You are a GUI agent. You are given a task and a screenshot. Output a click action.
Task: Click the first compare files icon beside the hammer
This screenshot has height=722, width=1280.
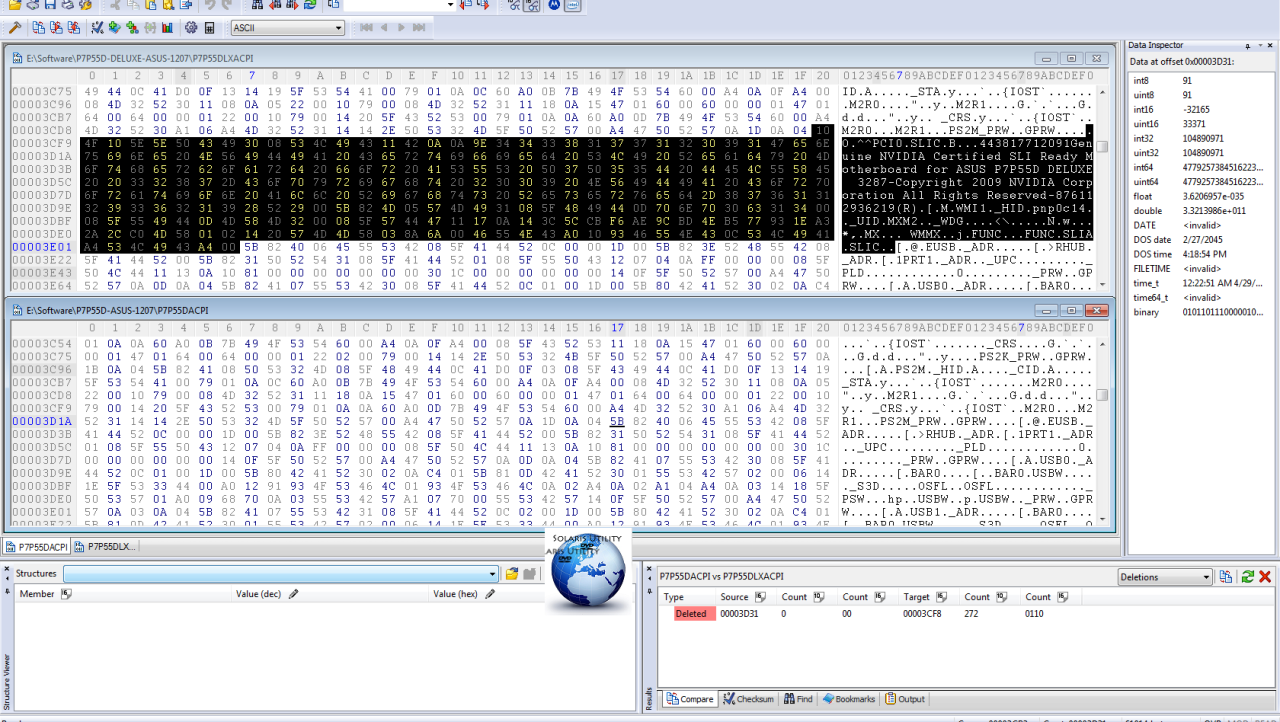[38, 27]
